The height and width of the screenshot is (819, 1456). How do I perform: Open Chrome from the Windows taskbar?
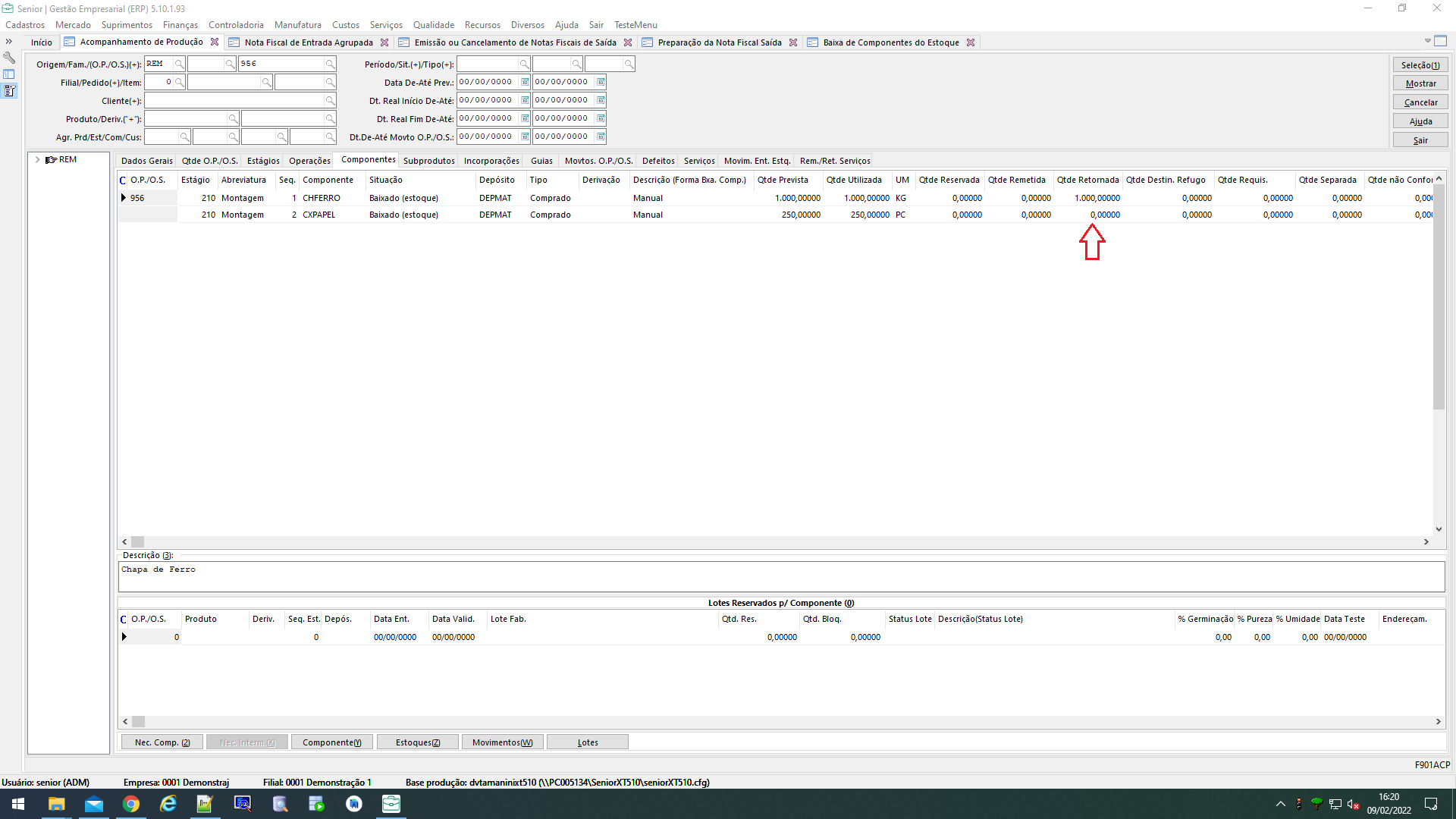pos(131,804)
